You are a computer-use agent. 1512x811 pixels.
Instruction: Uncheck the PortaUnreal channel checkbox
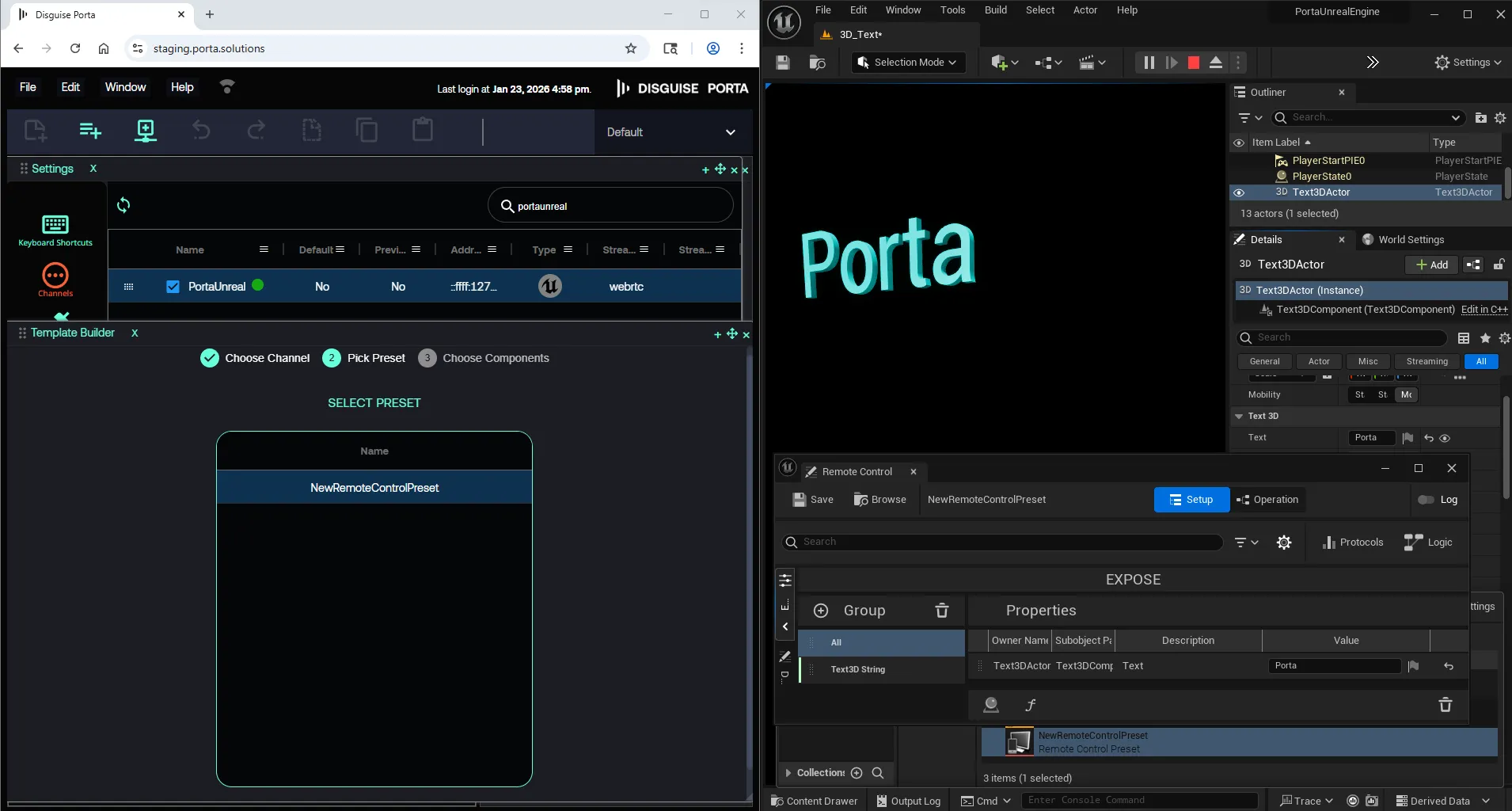(173, 287)
